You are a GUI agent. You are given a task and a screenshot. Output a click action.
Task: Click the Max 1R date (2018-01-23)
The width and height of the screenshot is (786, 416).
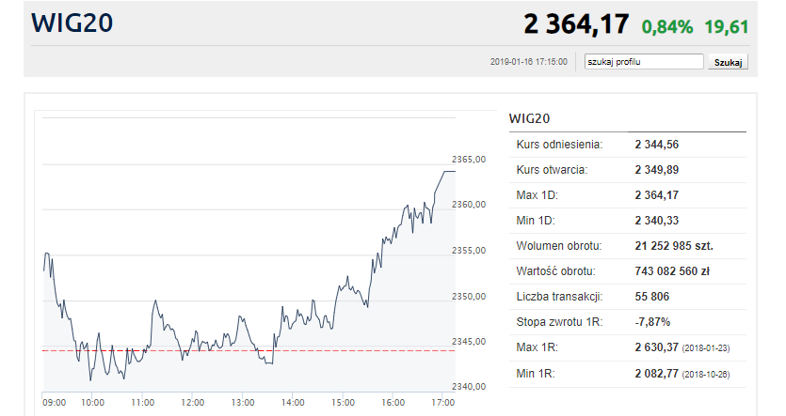708,348
